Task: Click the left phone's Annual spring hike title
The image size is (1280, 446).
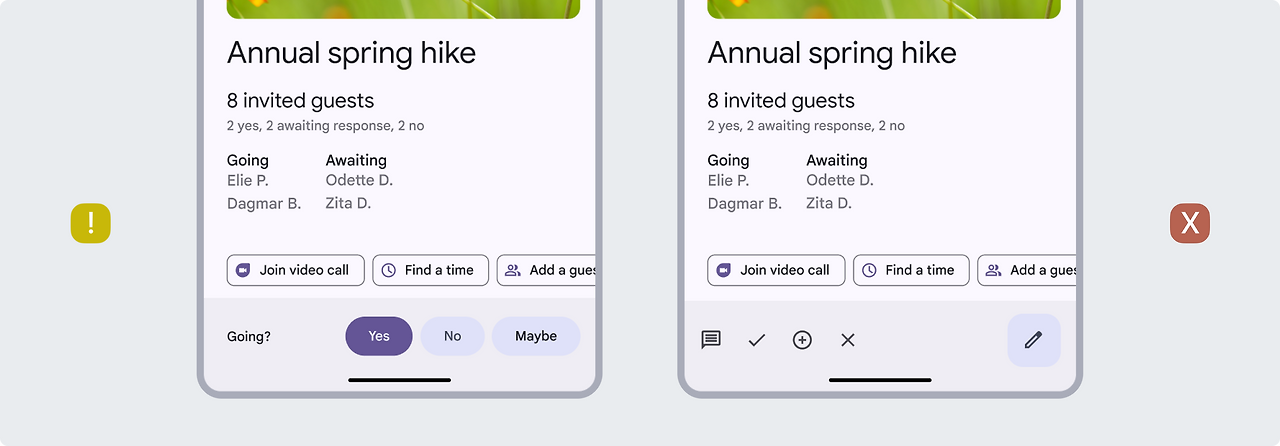Action: coord(351,53)
